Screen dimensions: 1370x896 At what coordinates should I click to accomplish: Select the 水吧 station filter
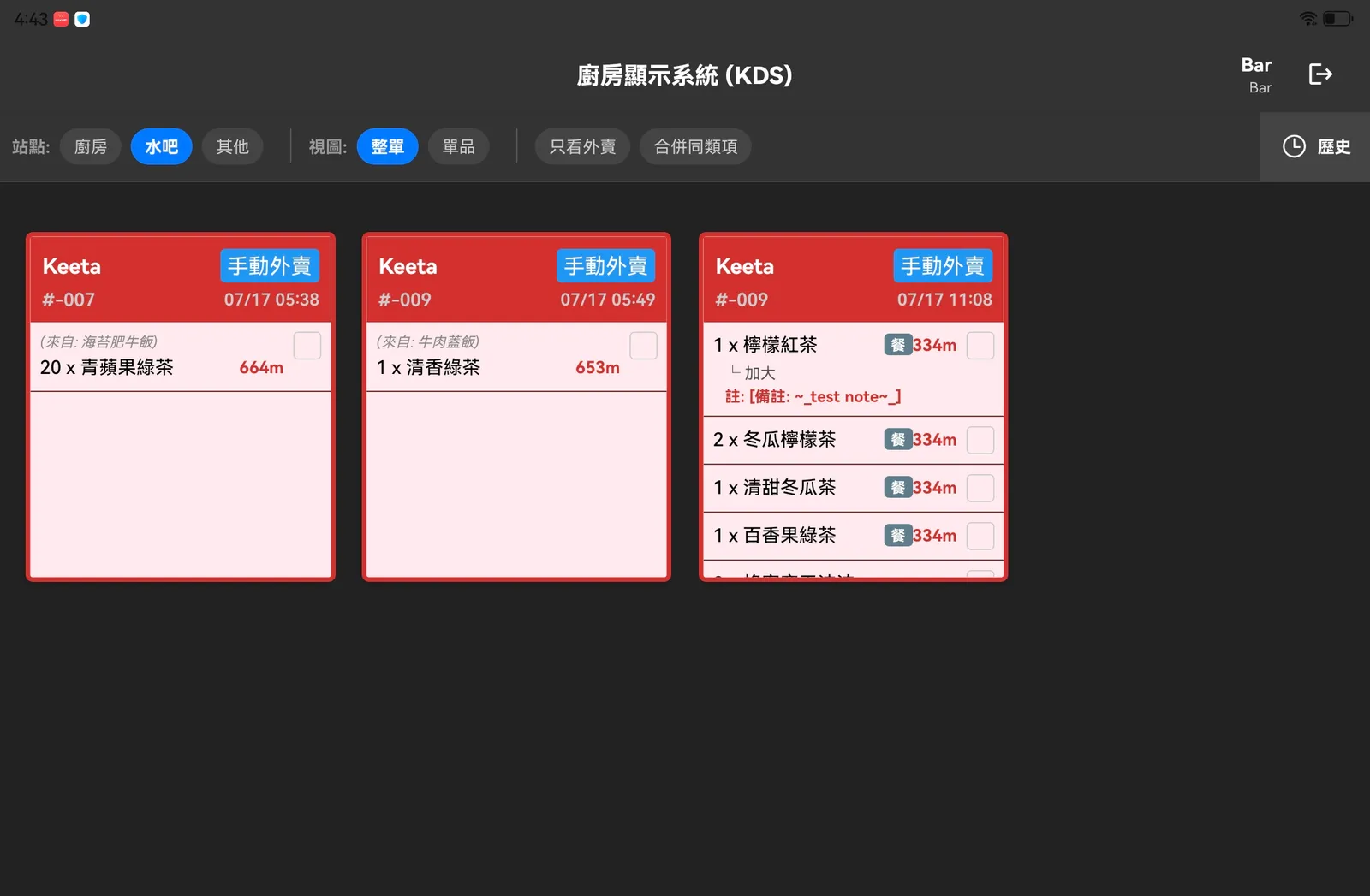click(x=161, y=146)
